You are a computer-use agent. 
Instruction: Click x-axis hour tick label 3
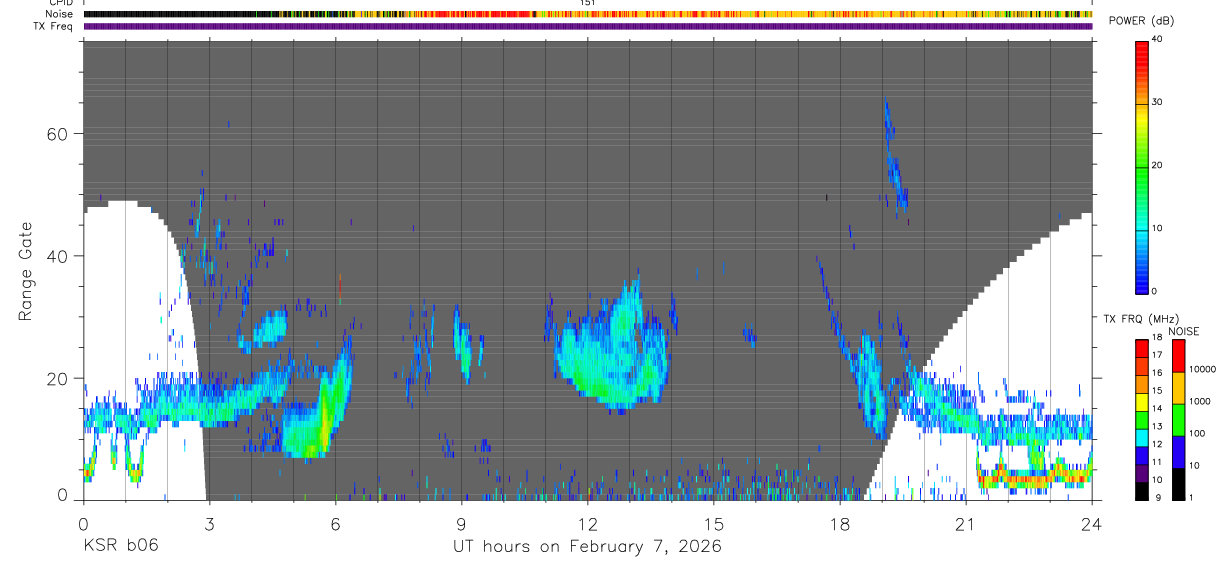pyautogui.click(x=209, y=523)
